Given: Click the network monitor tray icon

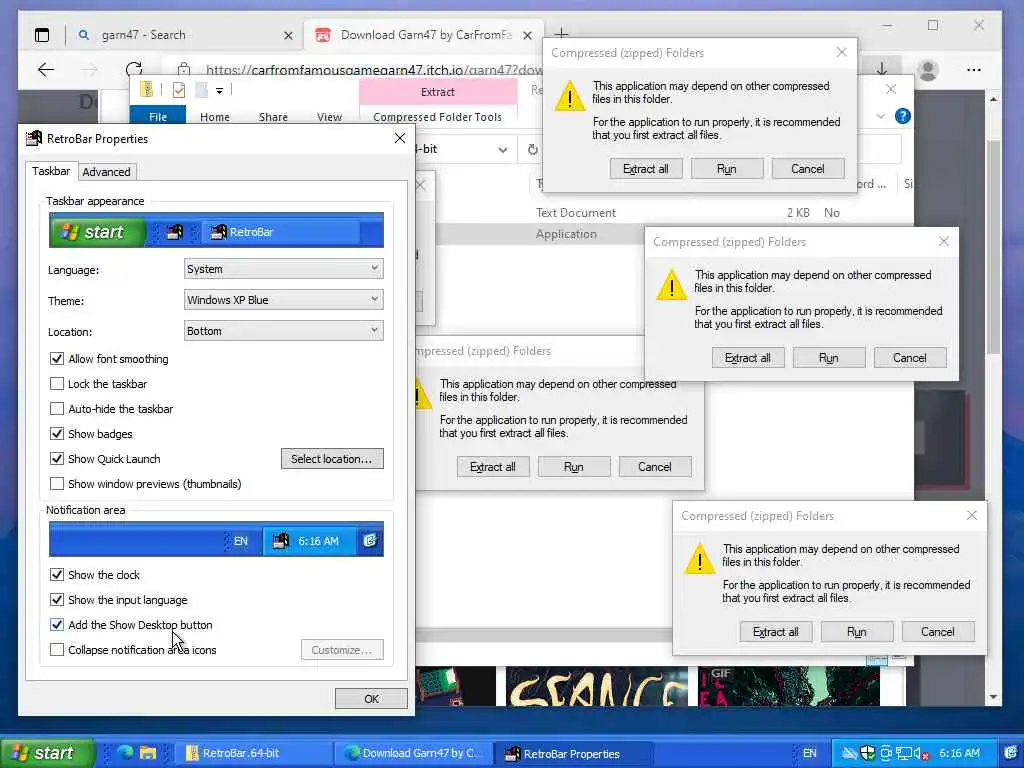Looking at the screenshot, I should point(904,753).
